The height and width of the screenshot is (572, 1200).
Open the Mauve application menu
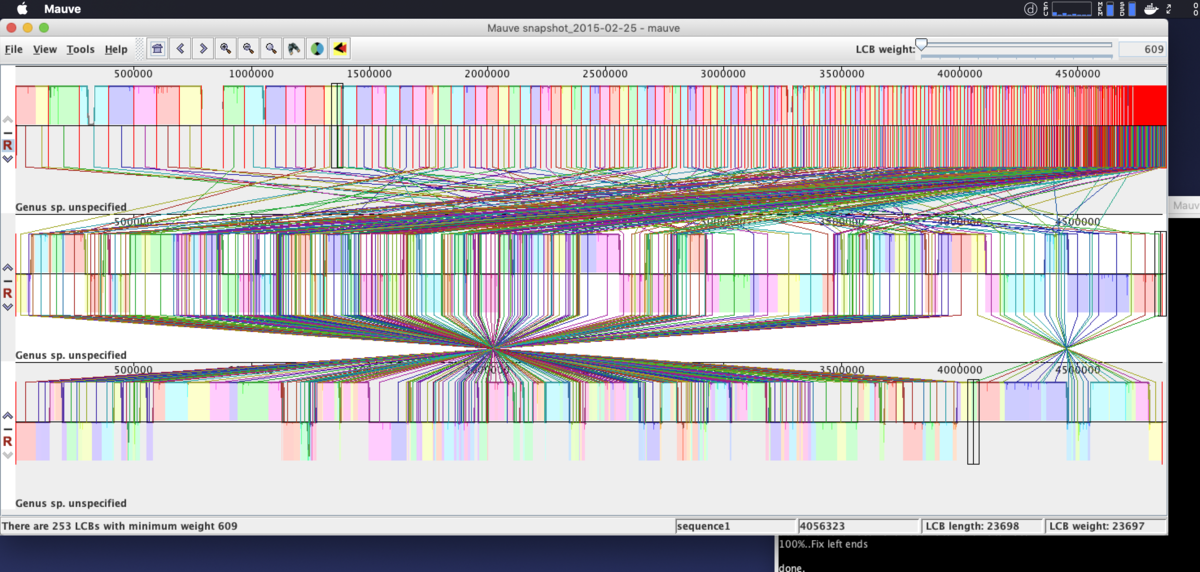coord(62,9)
